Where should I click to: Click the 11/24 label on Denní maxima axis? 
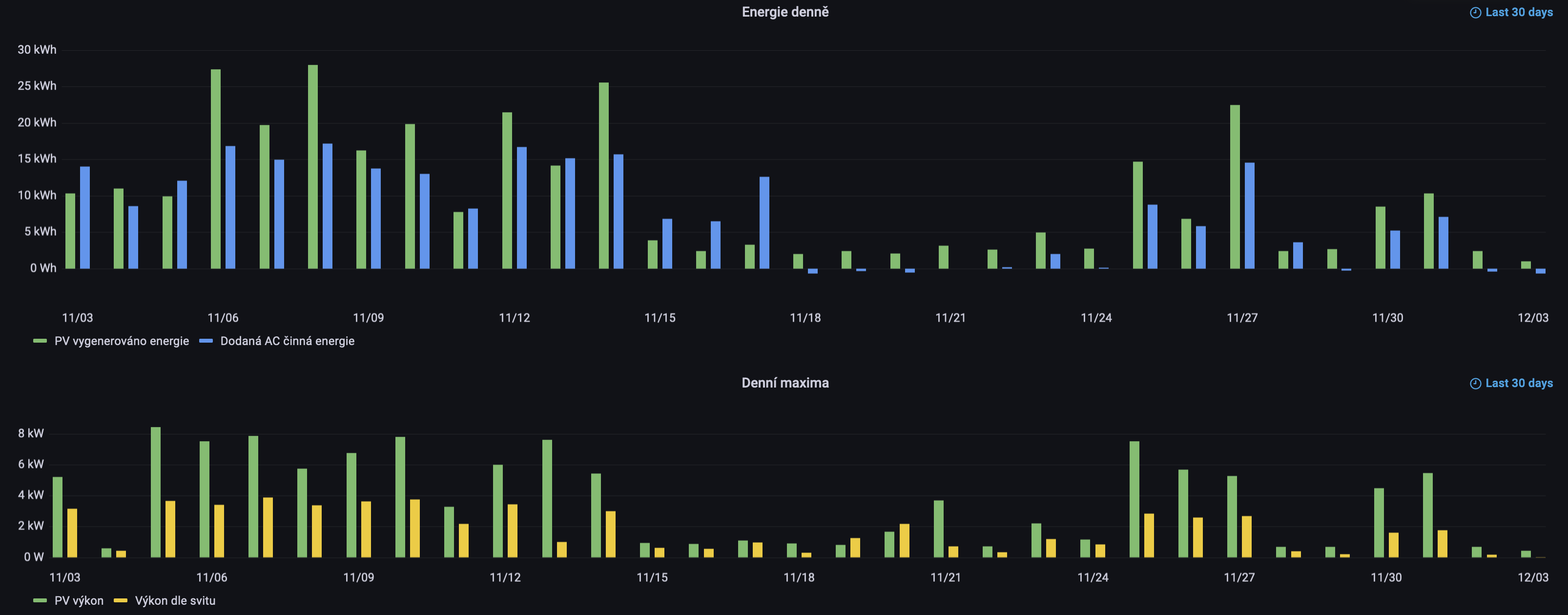click(x=1093, y=577)
